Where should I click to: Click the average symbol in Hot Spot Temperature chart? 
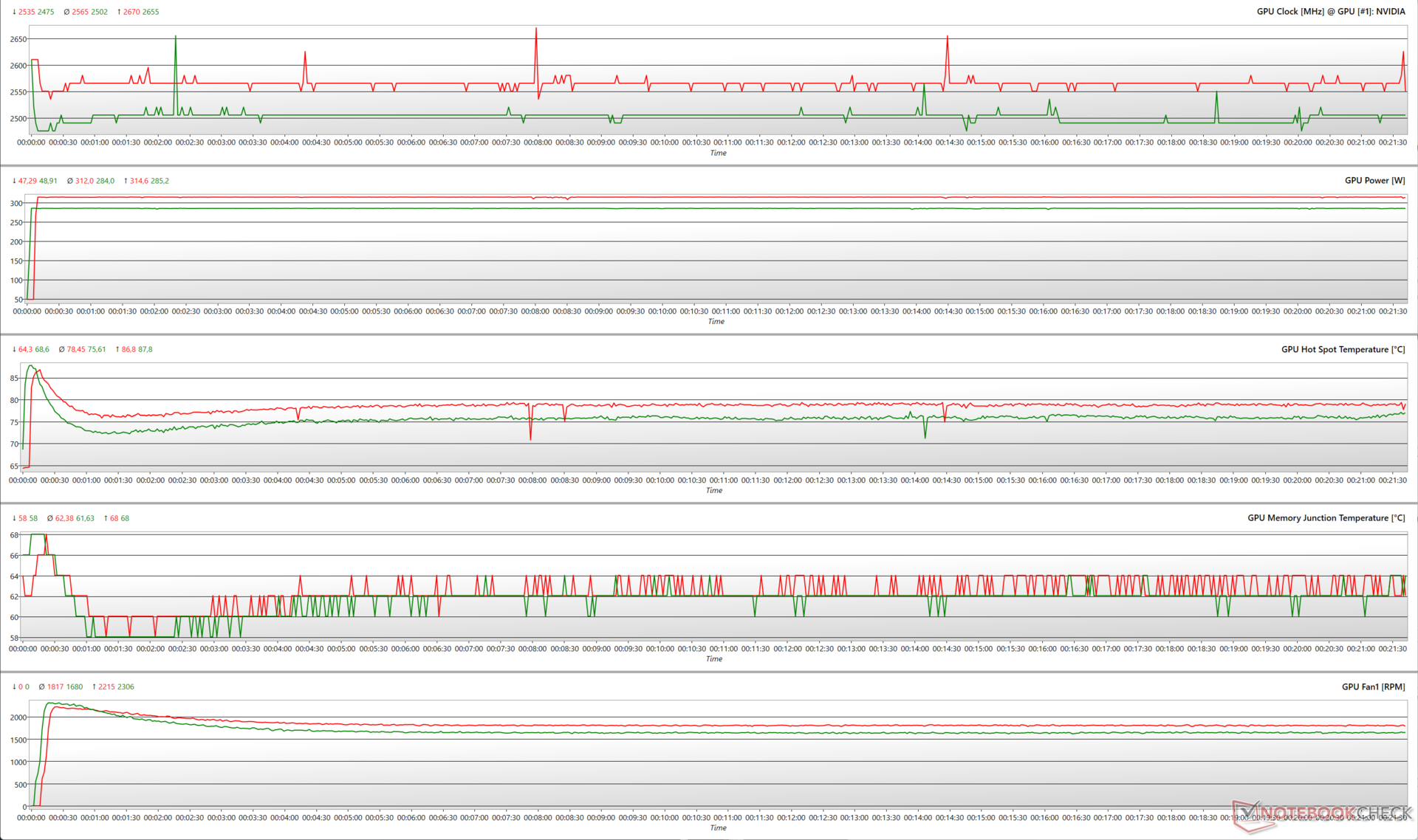pyautogui.click(x=61, y=350)
